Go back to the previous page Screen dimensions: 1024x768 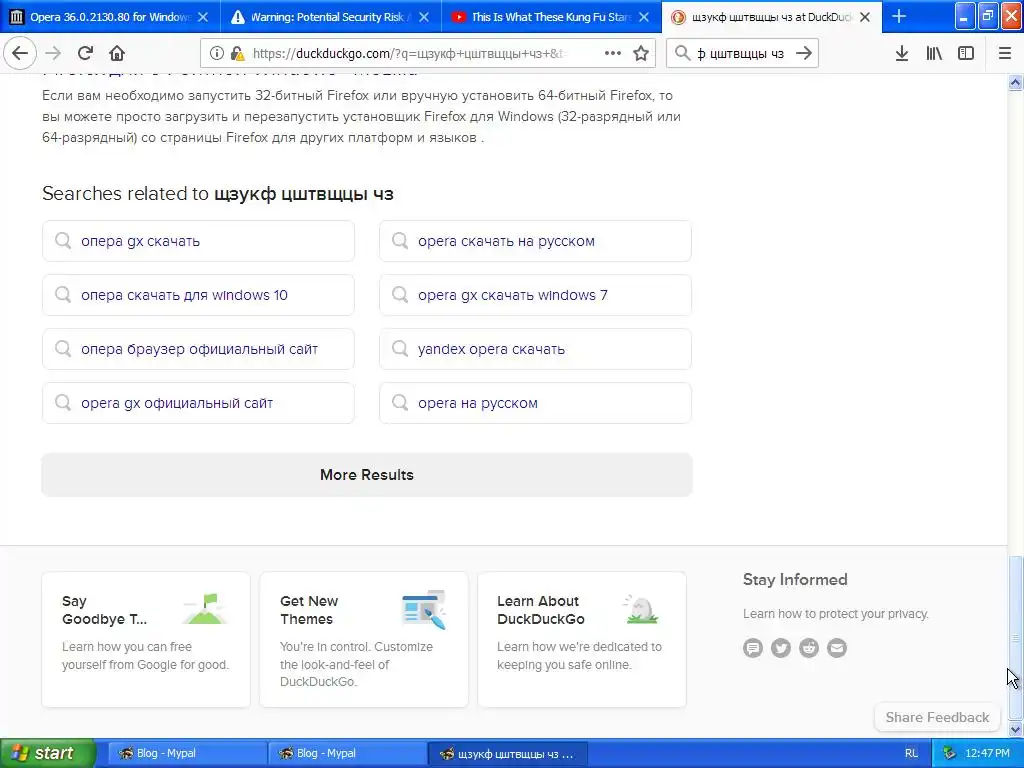click(x=20, y=54)
